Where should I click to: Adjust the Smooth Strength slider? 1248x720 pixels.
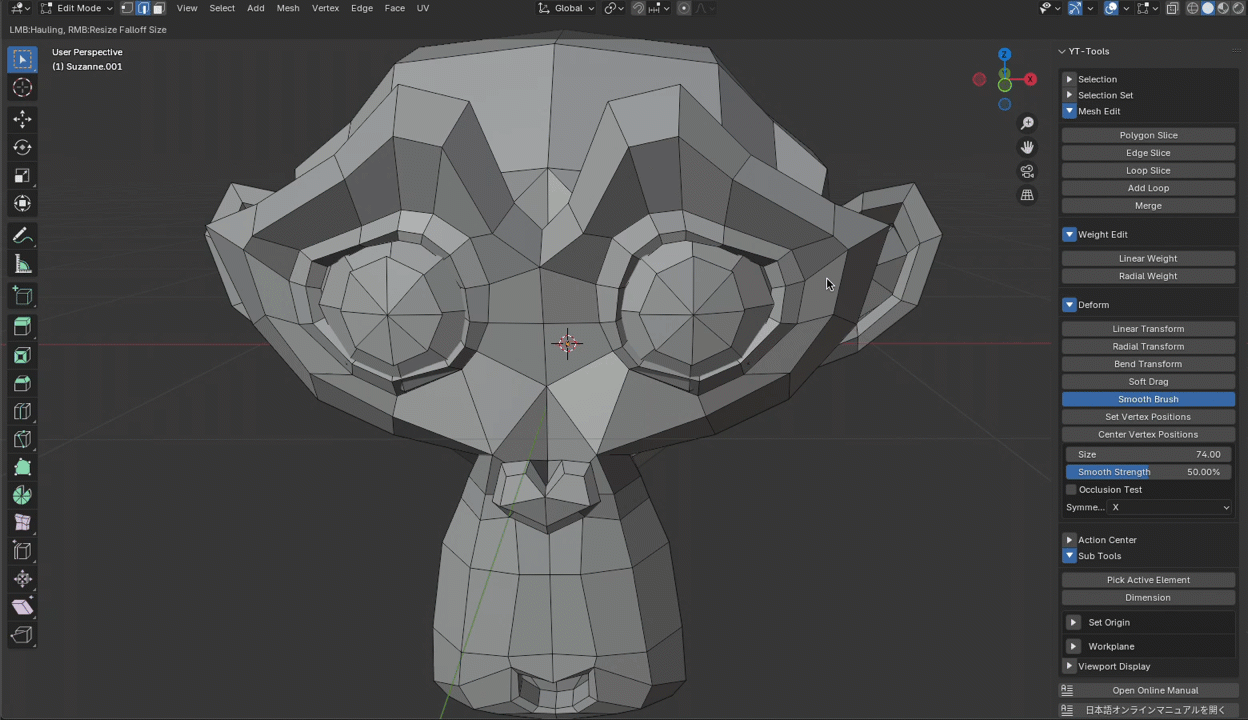pyautogui.click(x=1148, y=472)
